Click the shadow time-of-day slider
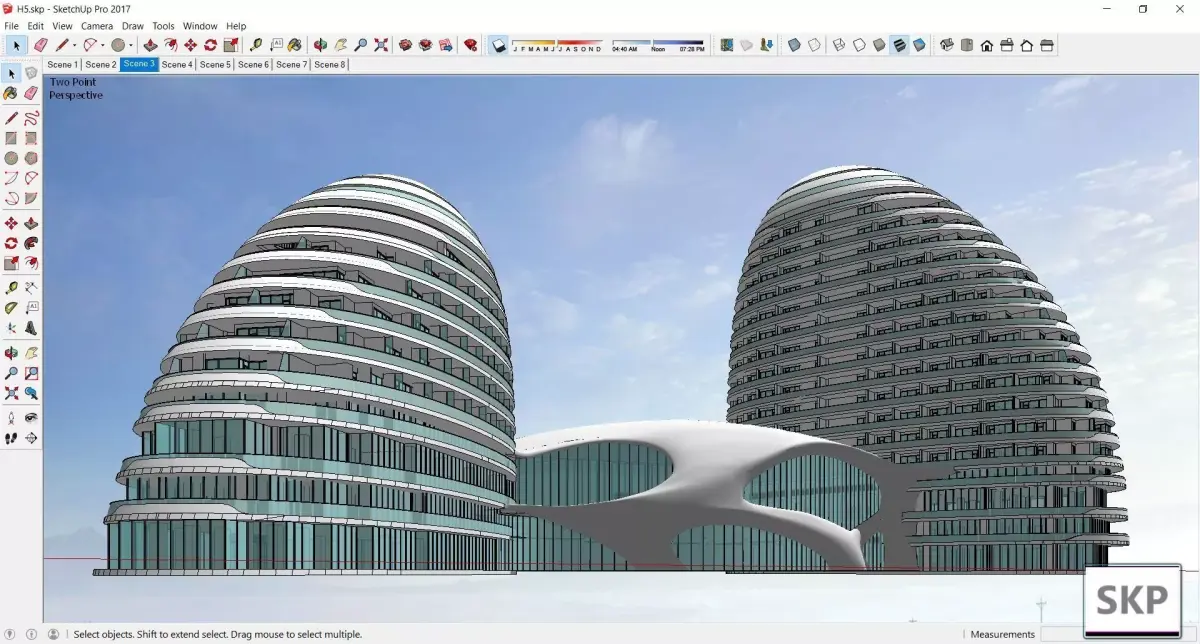 point(658,45)
